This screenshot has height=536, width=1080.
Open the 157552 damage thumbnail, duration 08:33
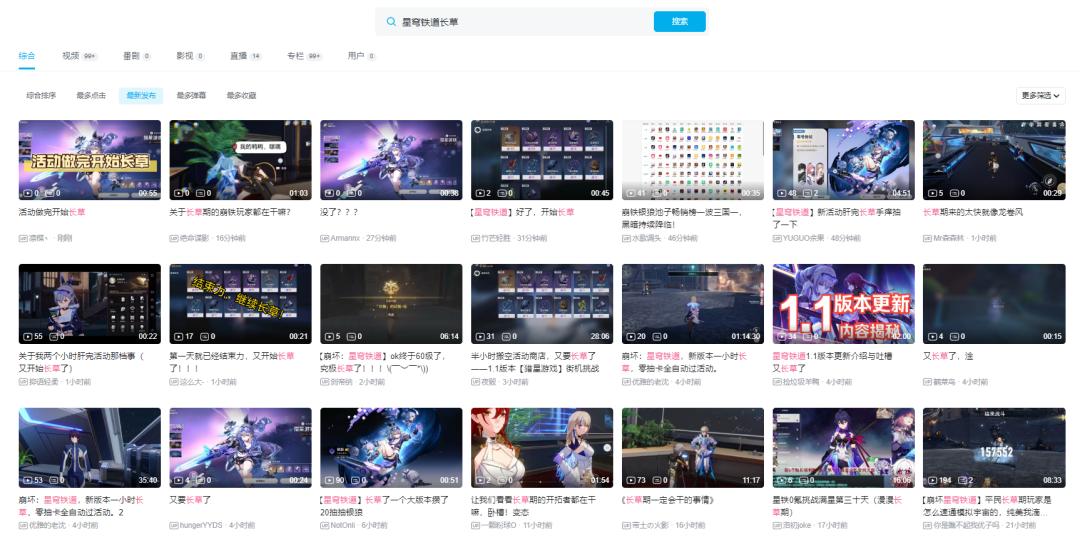pos(994,448)
